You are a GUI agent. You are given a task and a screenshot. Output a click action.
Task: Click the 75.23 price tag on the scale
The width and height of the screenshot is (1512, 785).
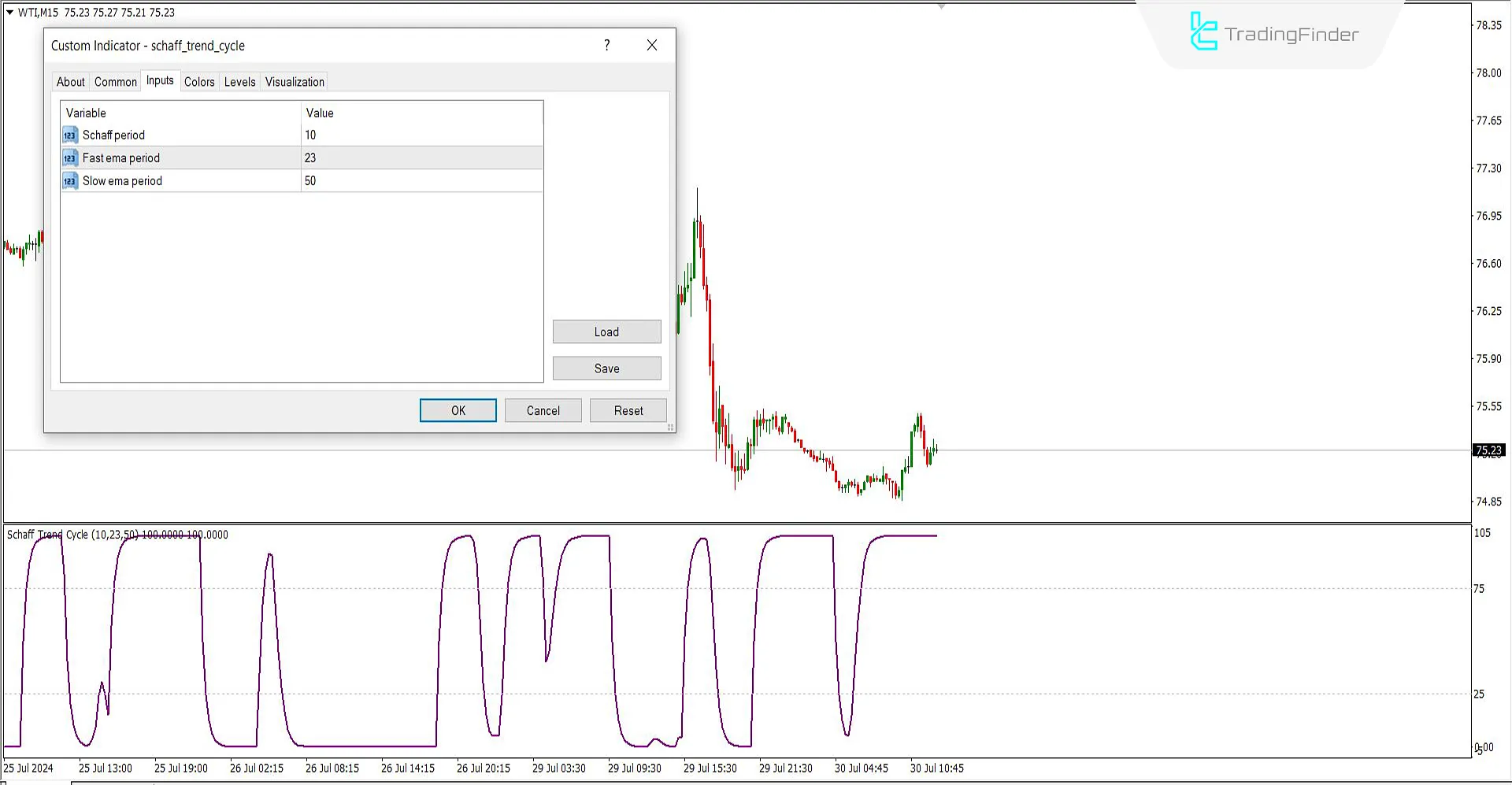[x=1489, y=450]
